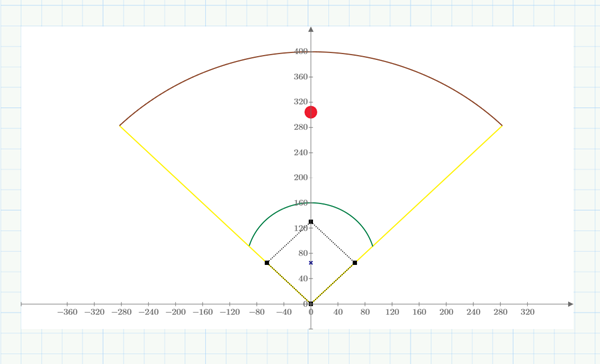Select the dotted line from second base to first base
This screenshot has height=364, width=600.
click(x=333, y=242)
